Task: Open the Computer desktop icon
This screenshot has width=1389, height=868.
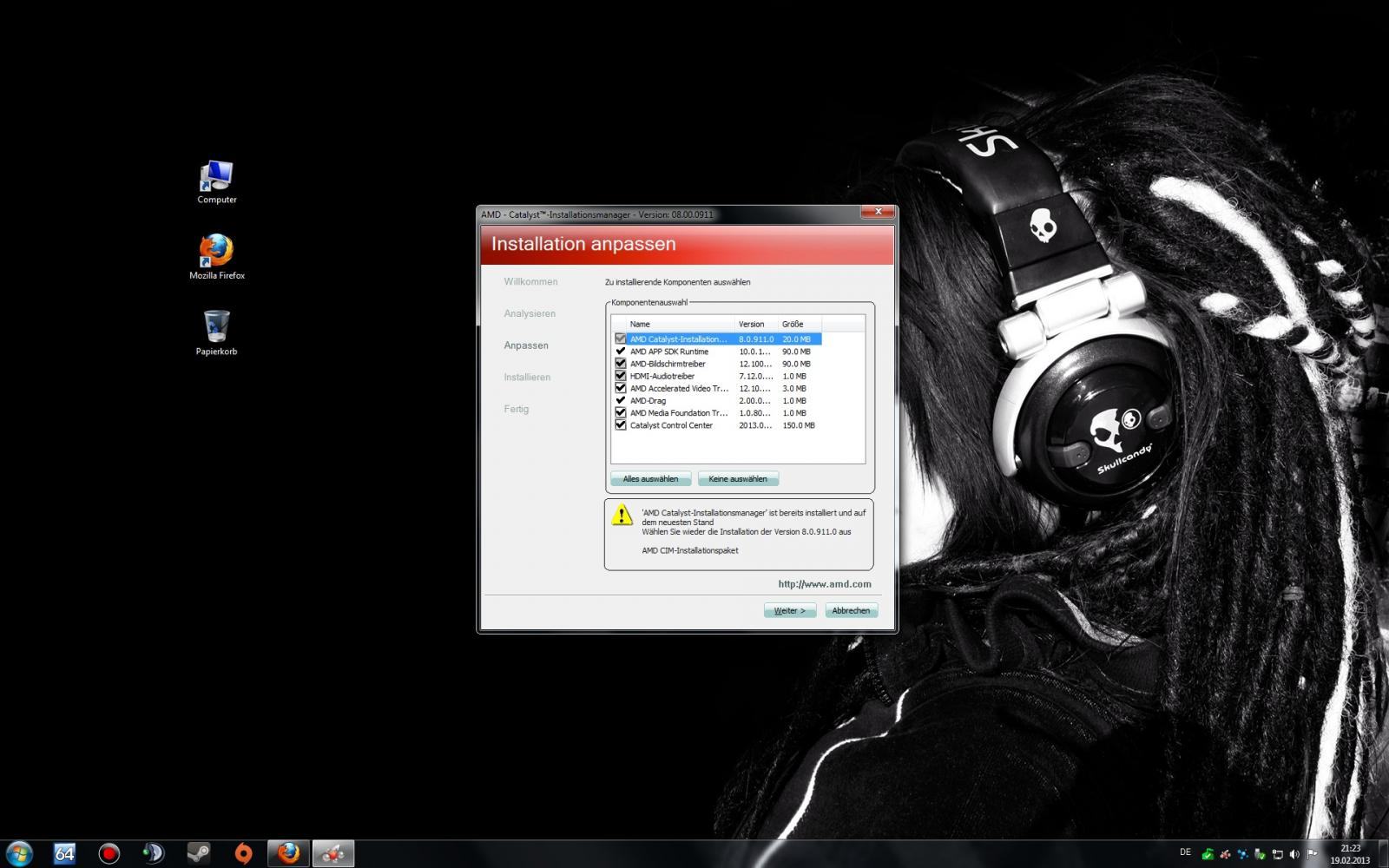Action: point(216,182)
